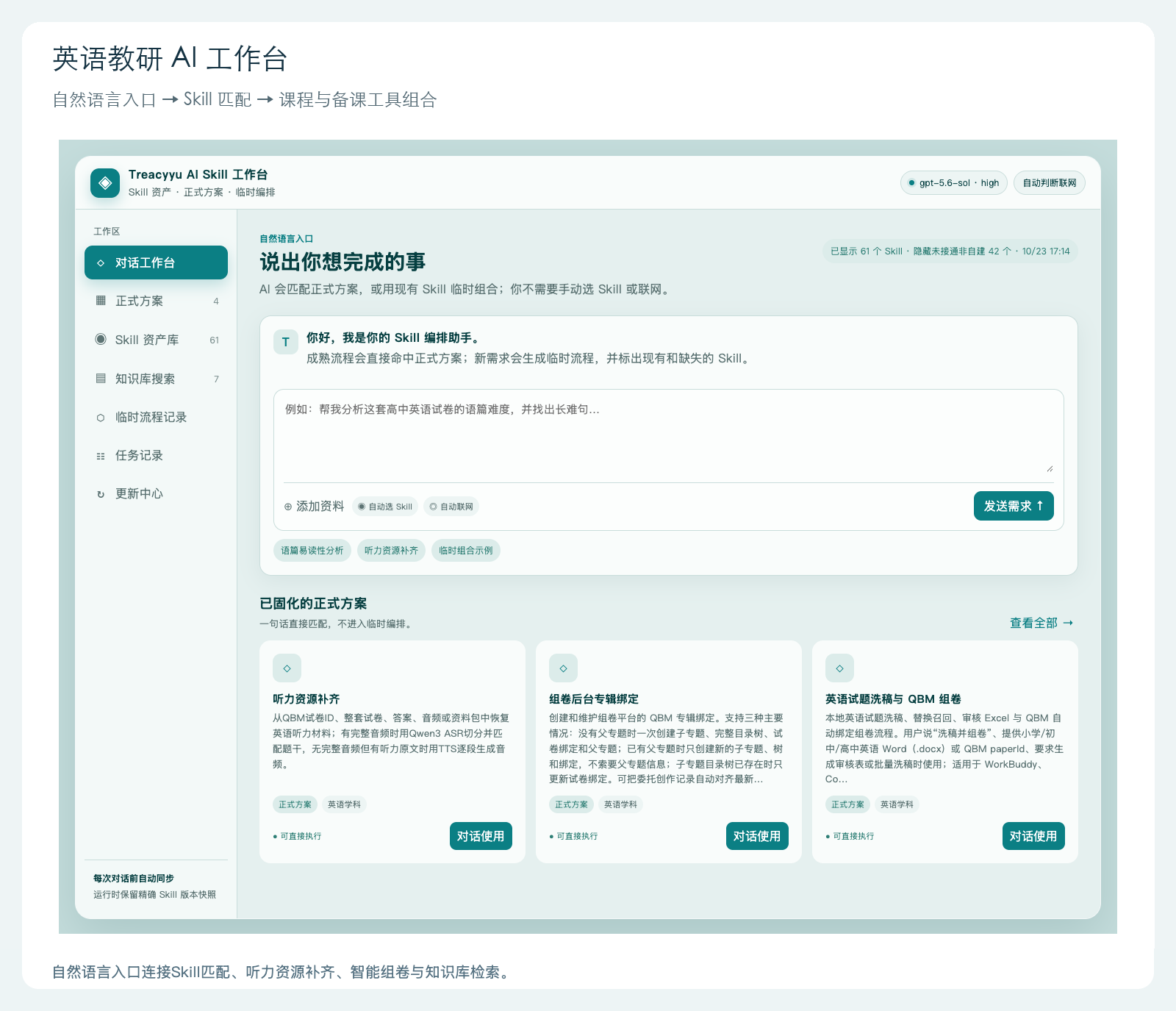This screenshot has width=1176, height=1011.
Task: Select the 听力资源补齐 suggestion chip
Action: coord(391,551)
